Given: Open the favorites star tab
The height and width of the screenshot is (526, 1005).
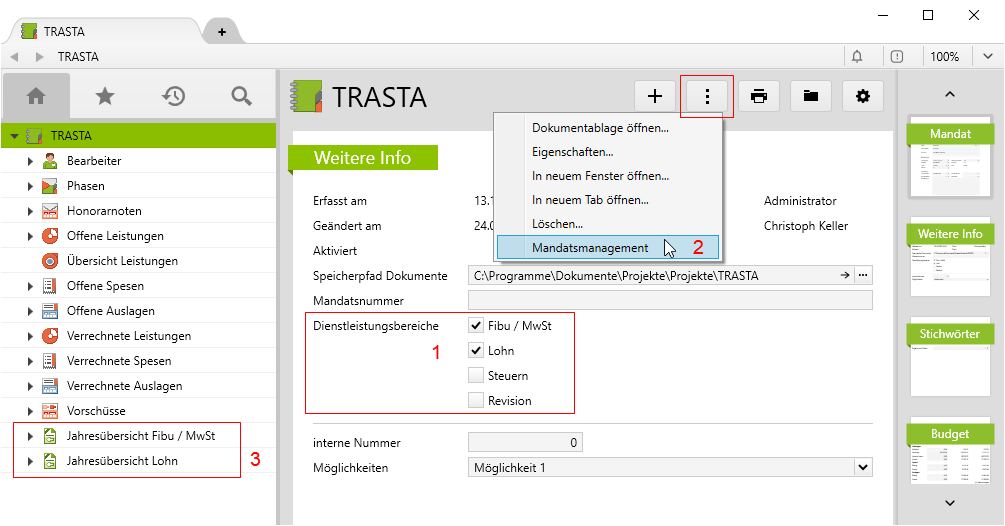Looking at the screenshot, I should click(104, 96).
